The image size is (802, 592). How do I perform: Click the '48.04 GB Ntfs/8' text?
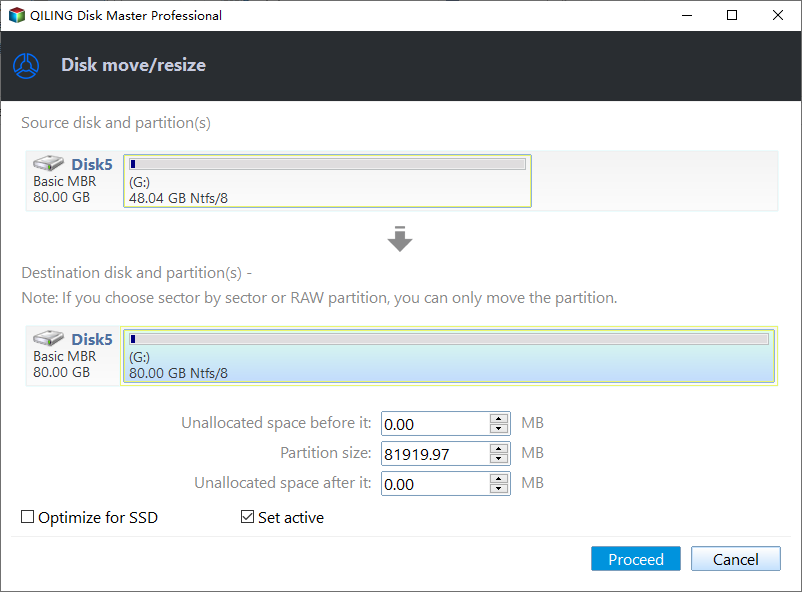[x=178, y=198]
